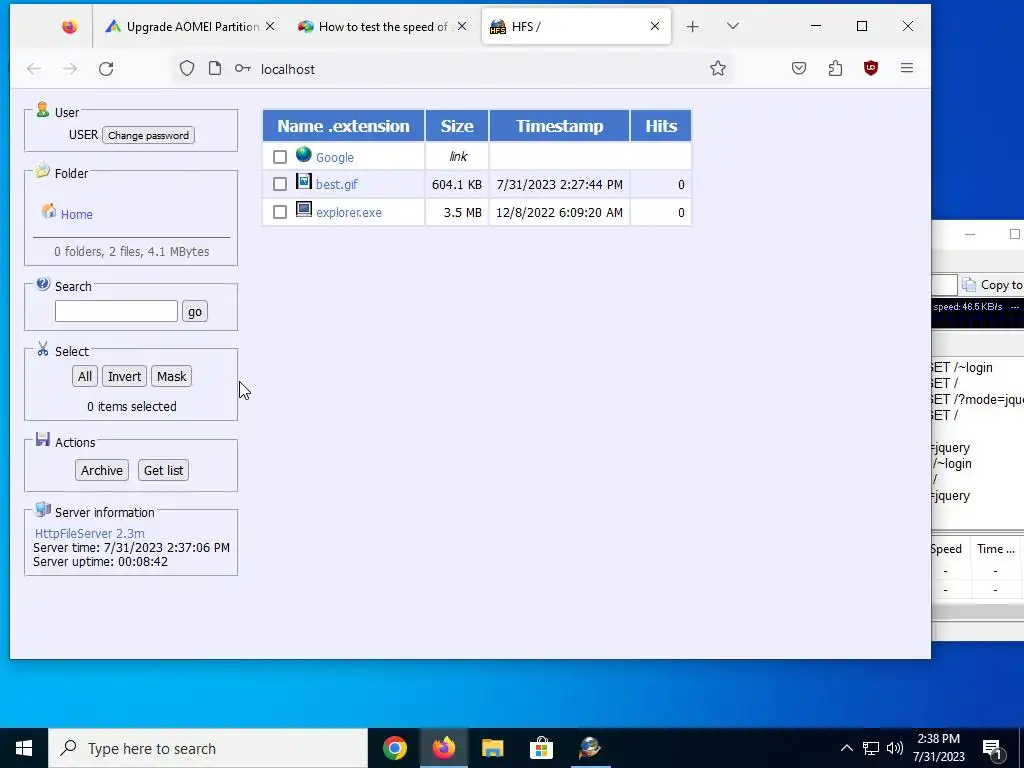Tick the checkbox for best.gif
Screen dimensions: 1024x768
pos(280,185)
